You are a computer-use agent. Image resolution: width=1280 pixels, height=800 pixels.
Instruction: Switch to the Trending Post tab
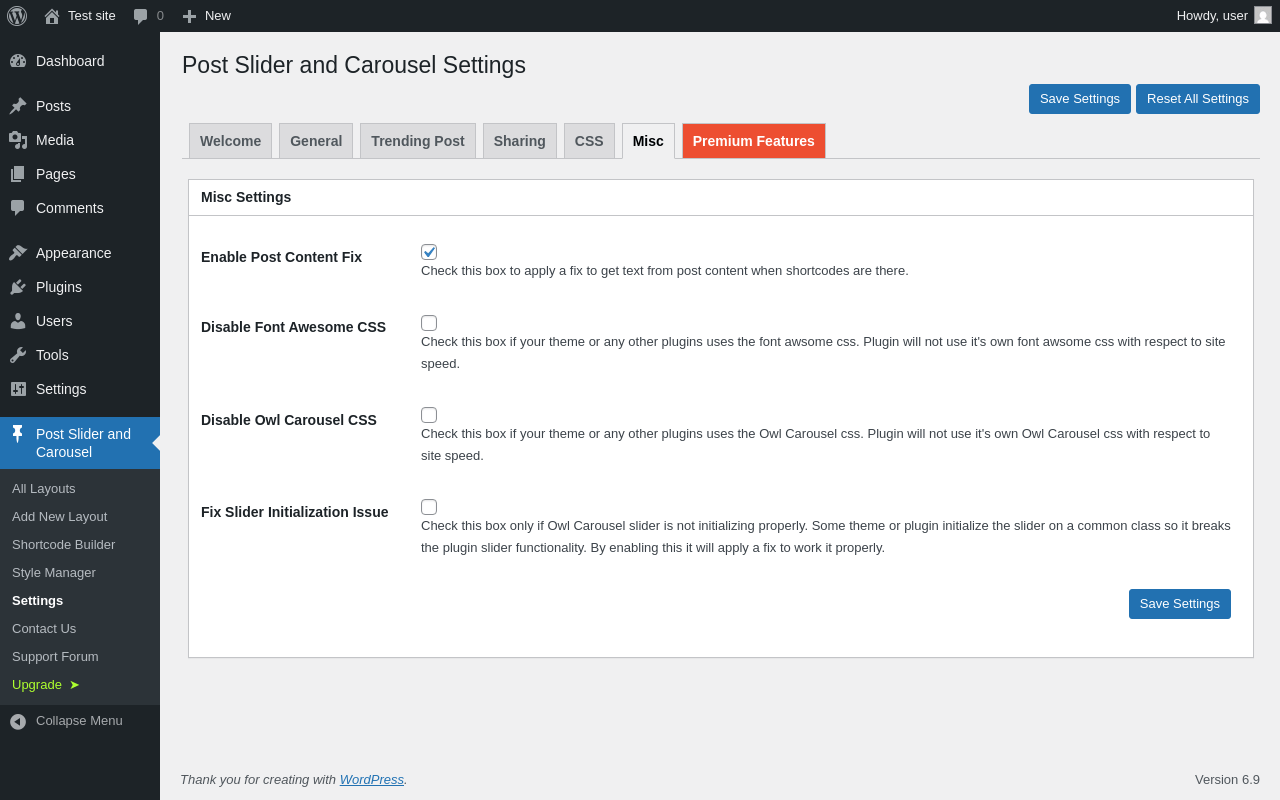pyautogui.click(x=417, y=141)
